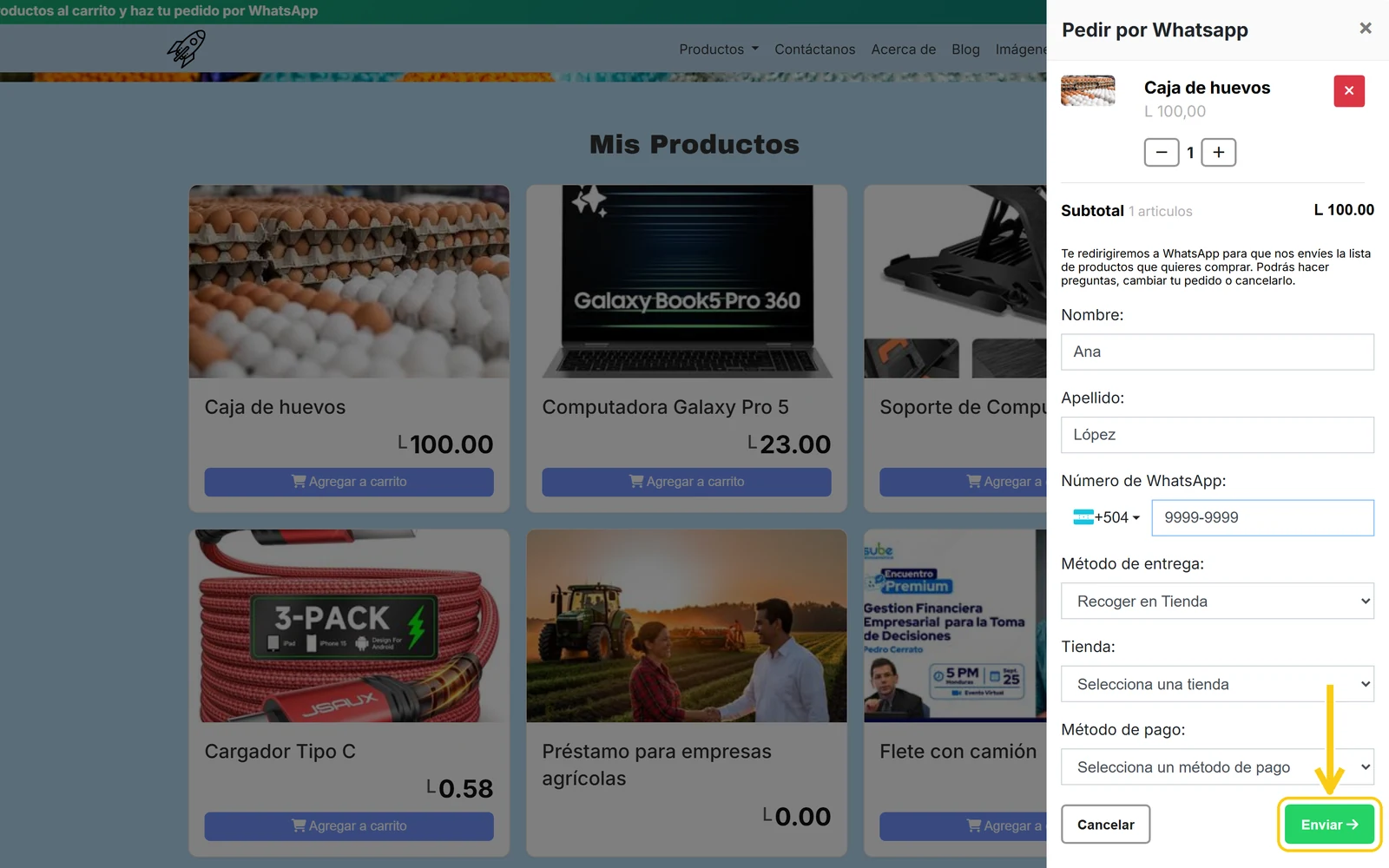The height and width of the screenshot is (868, 1389).
Task: Add Flete con camión to cart
Action: point(963,826)
